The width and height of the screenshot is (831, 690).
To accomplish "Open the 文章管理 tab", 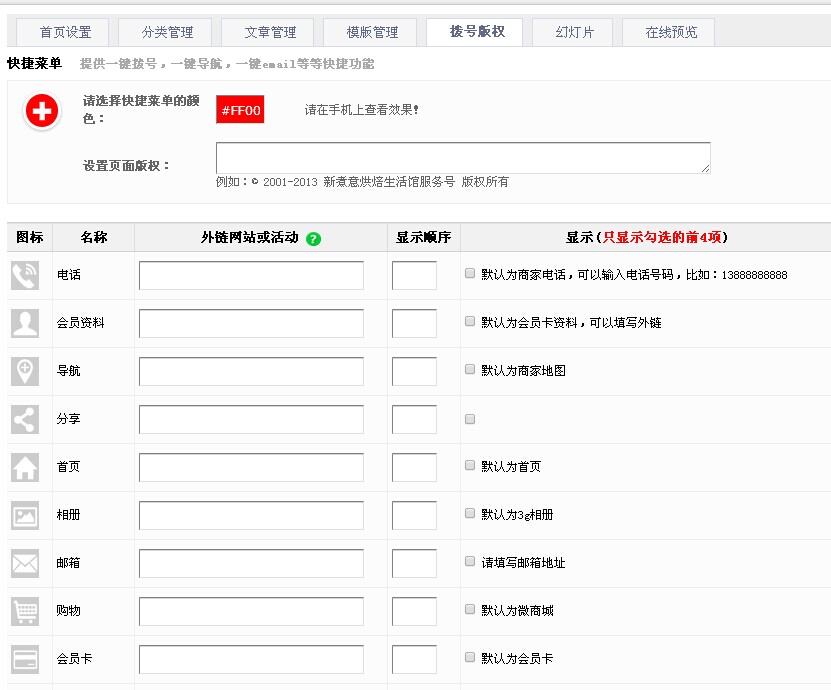I will tap(270, 32).
